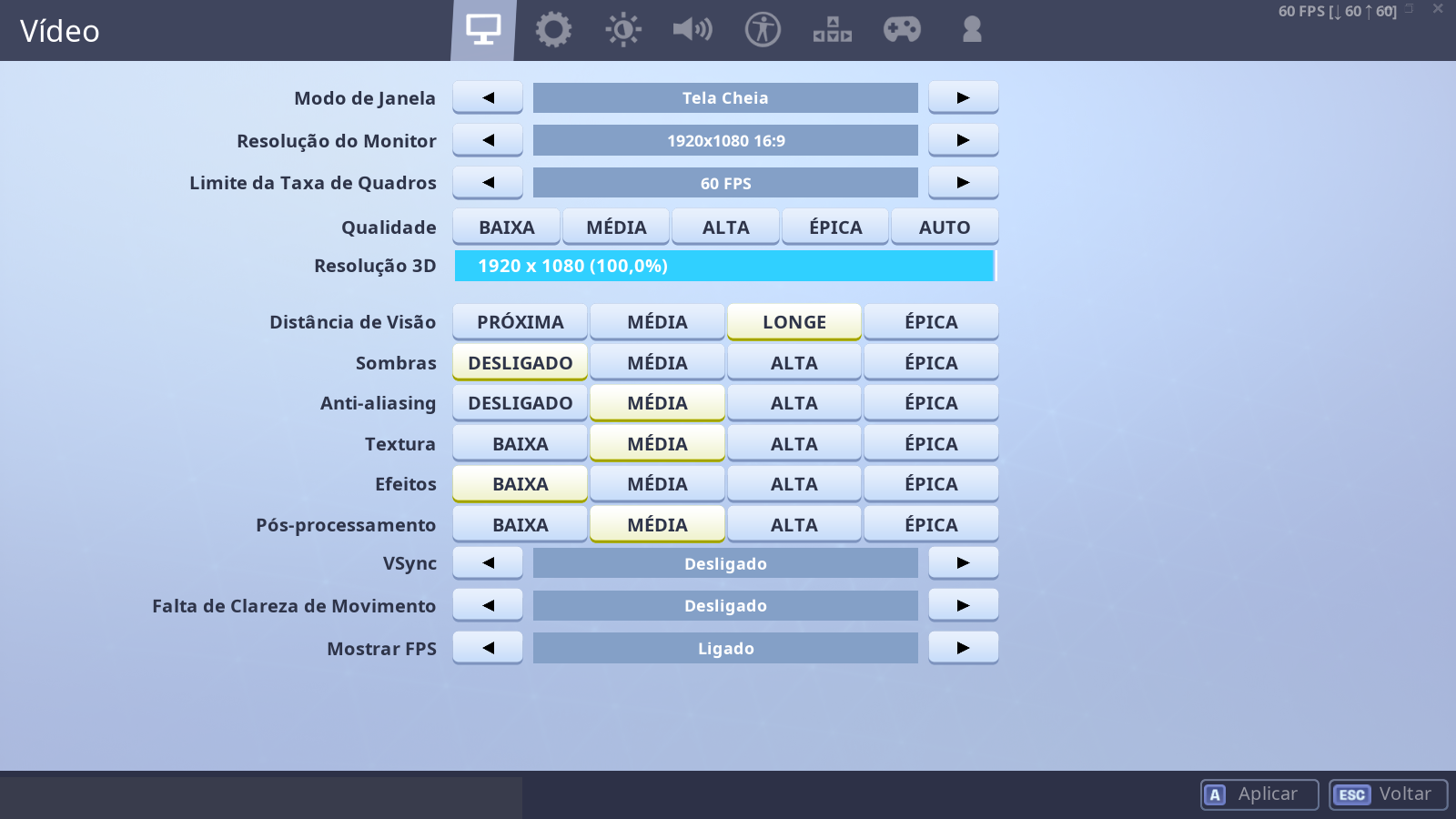Open the Accessibility settings tab
Viewport: 1456px width, 819px height.
[763, 30]
